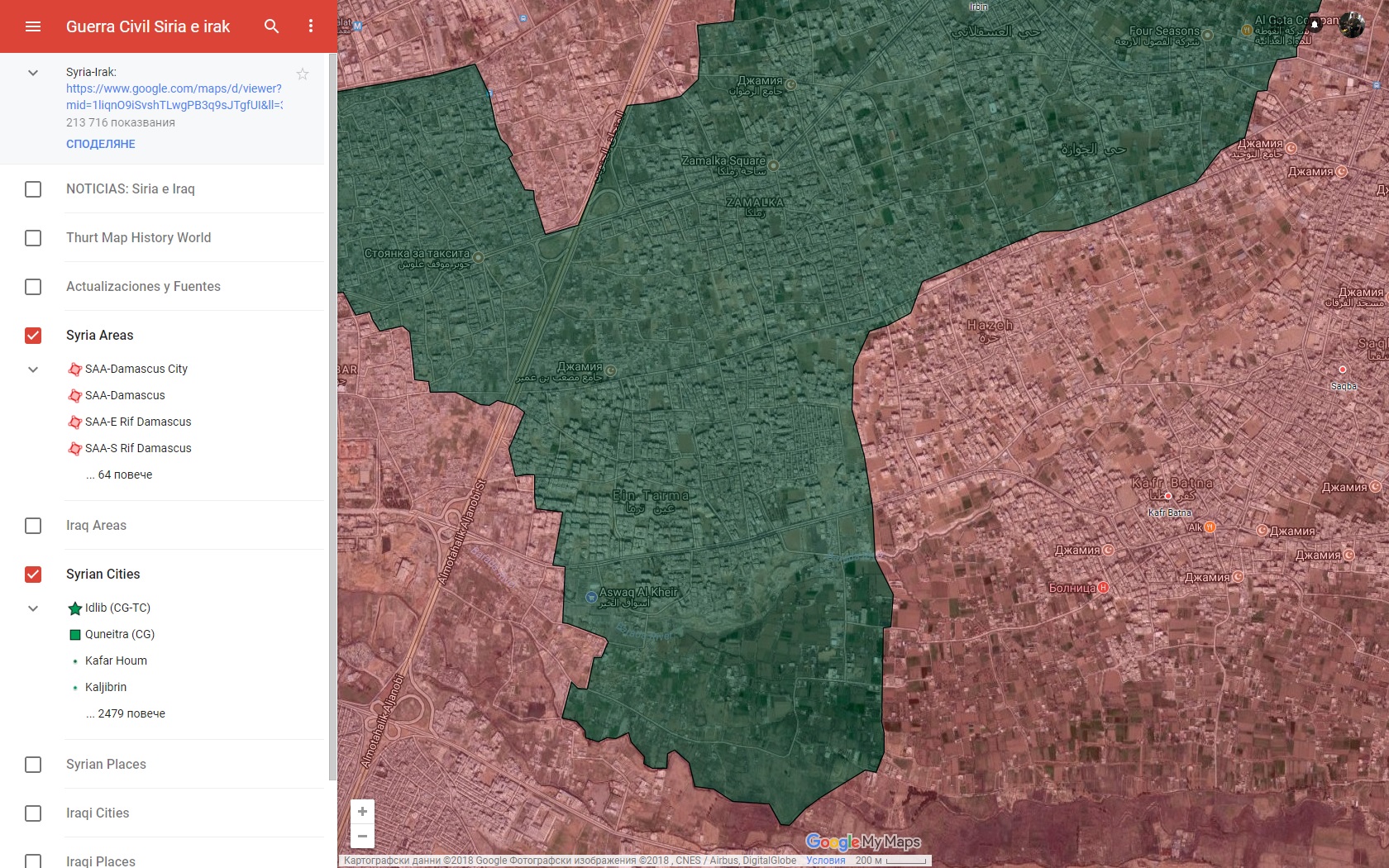The width and height of the screenshot is (1389, 868).
Task: Open the hamburger menu in the header
Action: (33, 26)
